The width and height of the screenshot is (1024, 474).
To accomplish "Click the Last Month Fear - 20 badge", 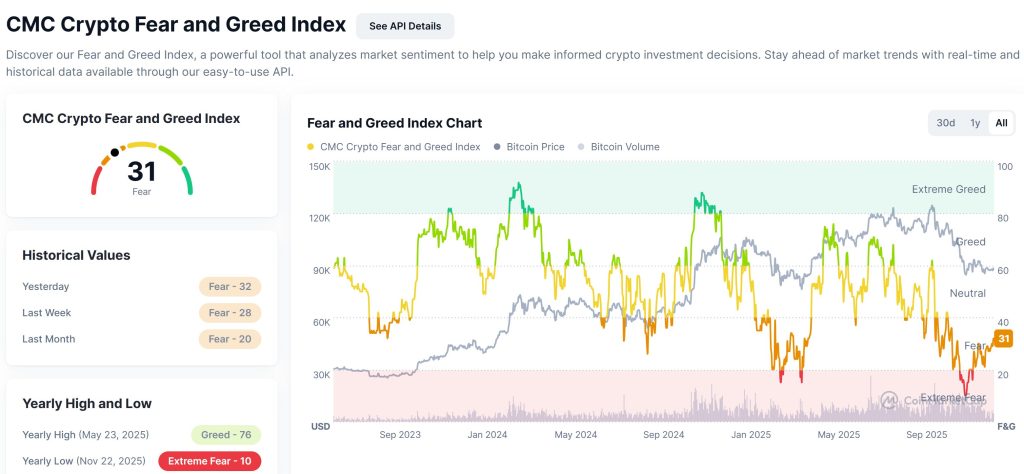I will [x=229, y=339].
